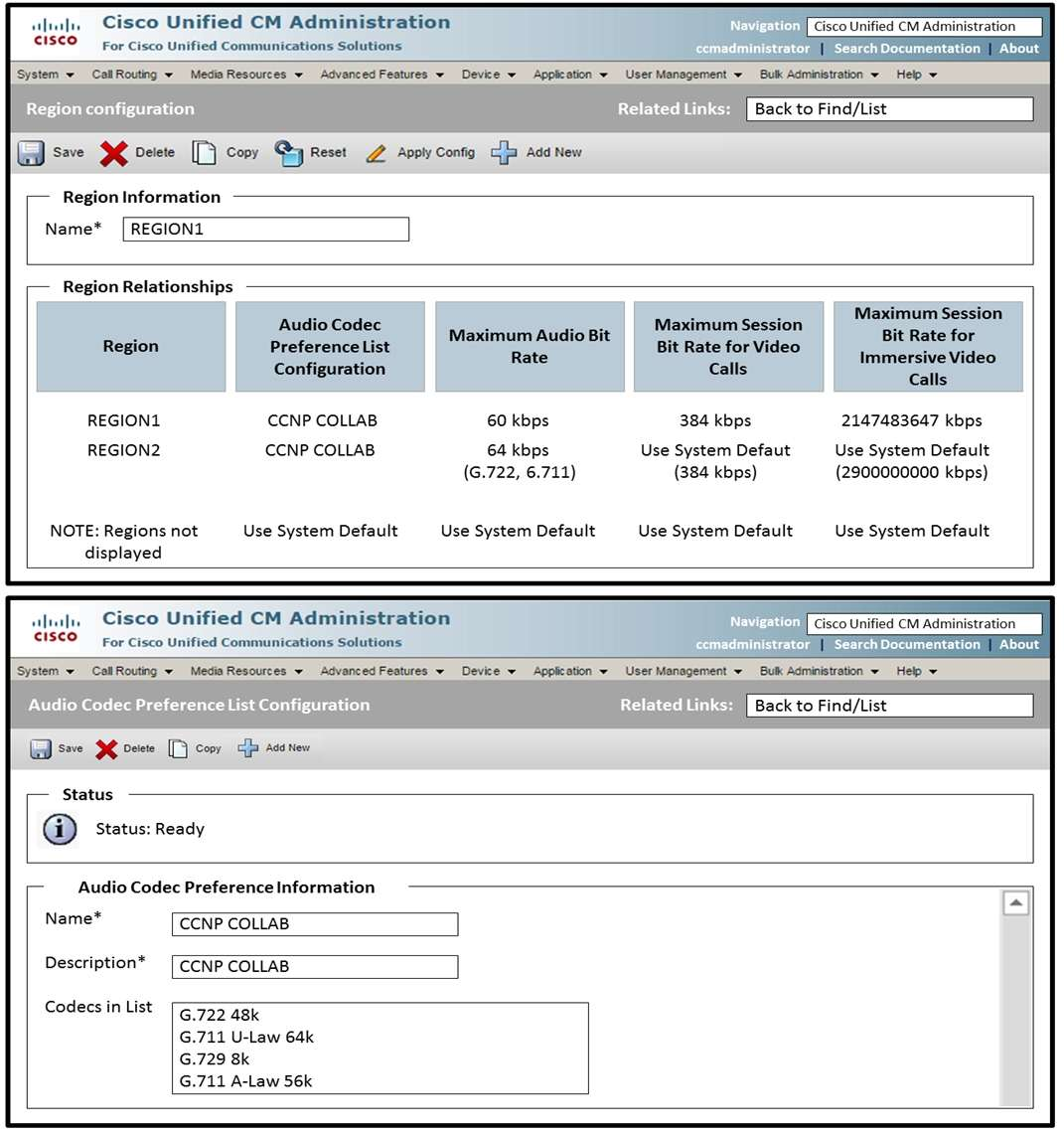
Task: Click the About link in the bottom header
Action: pos(1018,644)
